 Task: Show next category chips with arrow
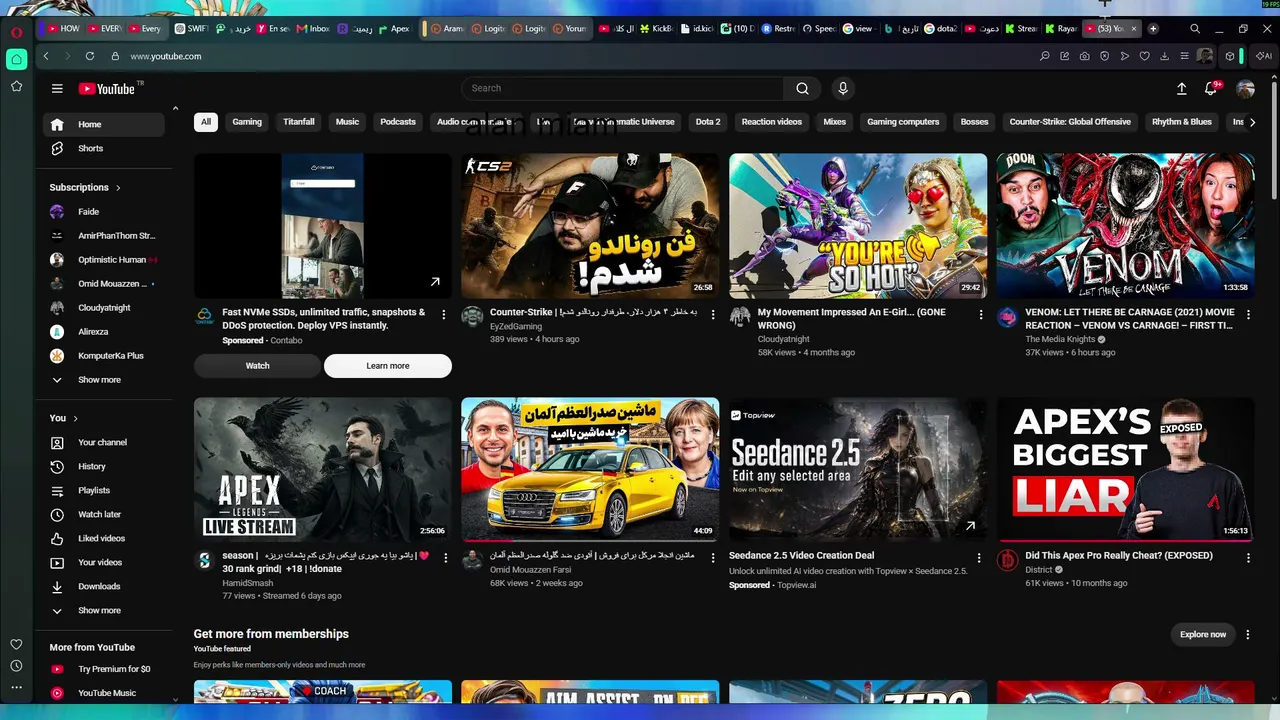click(x=1252, y=122)
